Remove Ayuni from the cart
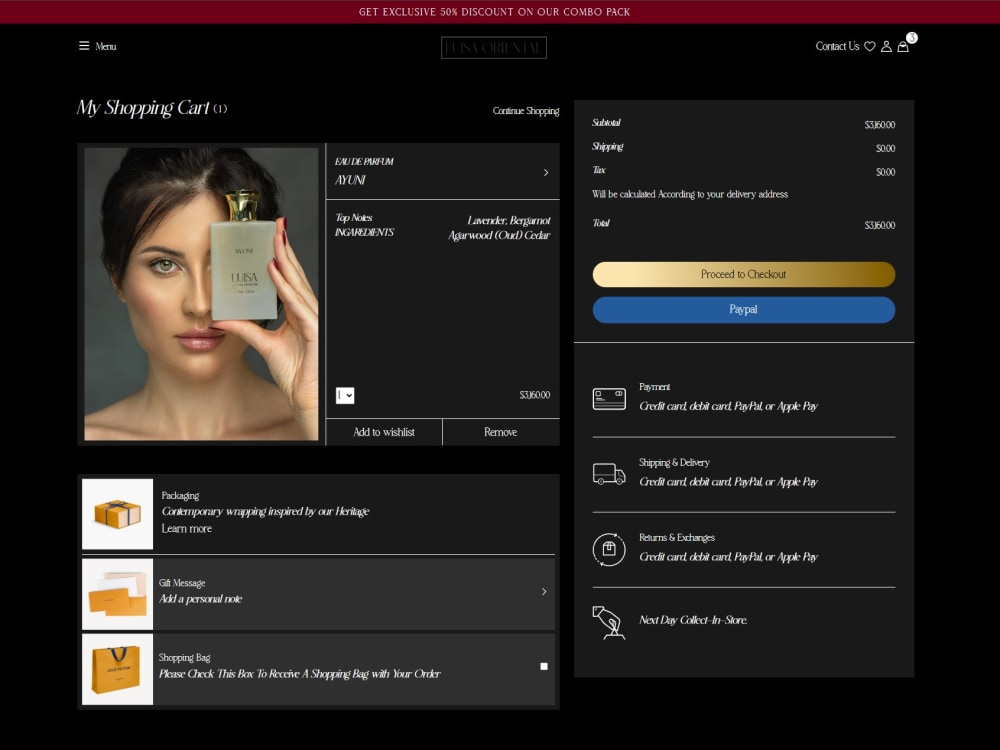The width and height of the screenshot is (1000, 750). pyautogui.click(x=501, y=432)
